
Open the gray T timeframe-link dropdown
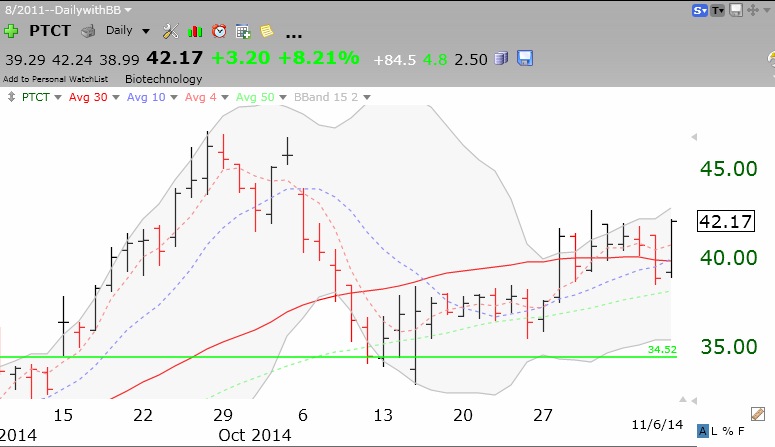click(x=718, y=10)
